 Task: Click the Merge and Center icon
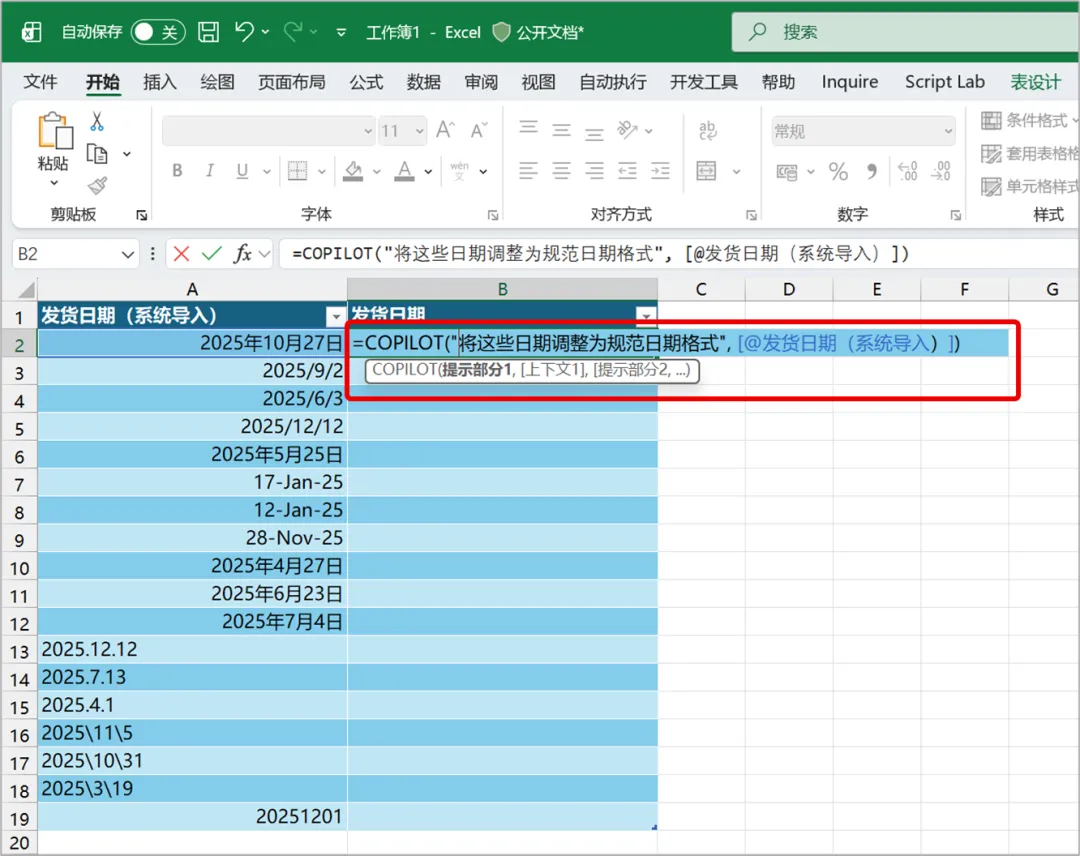[706, 170]
